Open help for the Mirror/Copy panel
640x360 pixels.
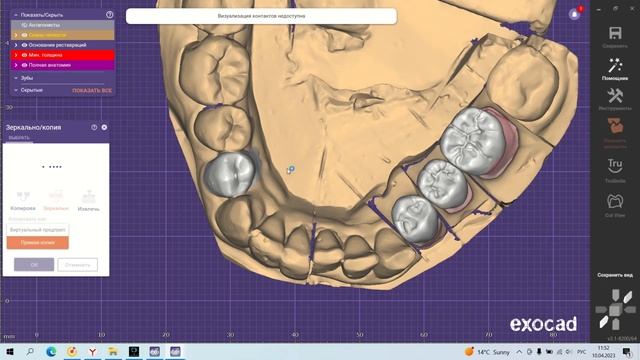94,127
